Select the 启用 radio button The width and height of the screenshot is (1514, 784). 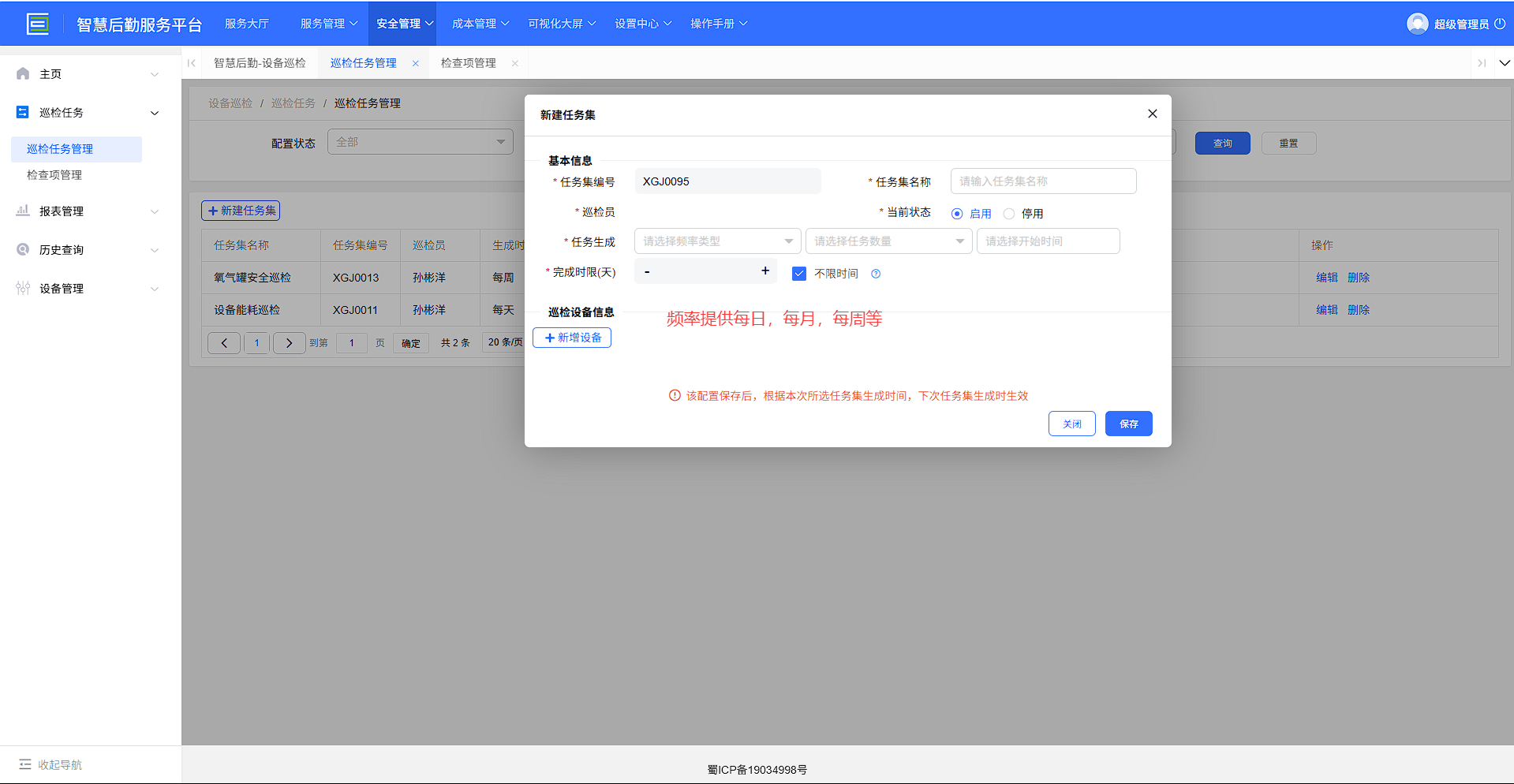pos(957,214)
